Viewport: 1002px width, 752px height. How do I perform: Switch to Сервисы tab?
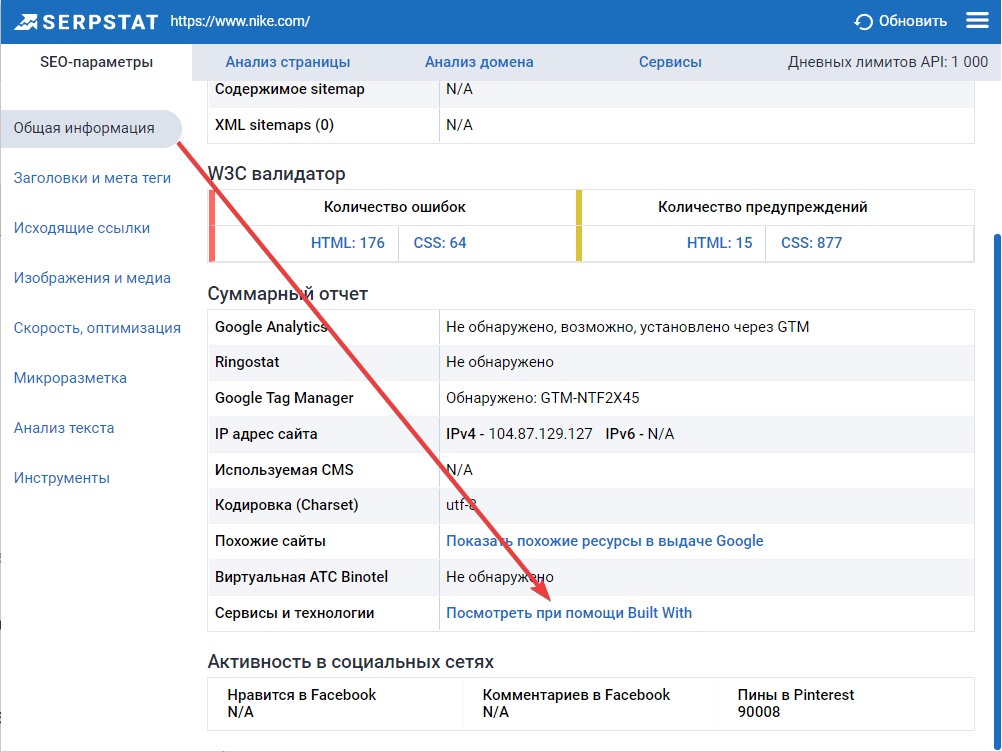[x=670, y=62]
